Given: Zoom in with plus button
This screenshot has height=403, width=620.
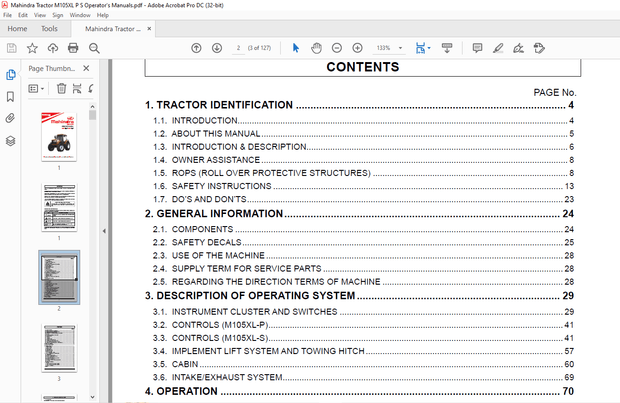Looking at the screenshot, I should click(x=357, y=48).
